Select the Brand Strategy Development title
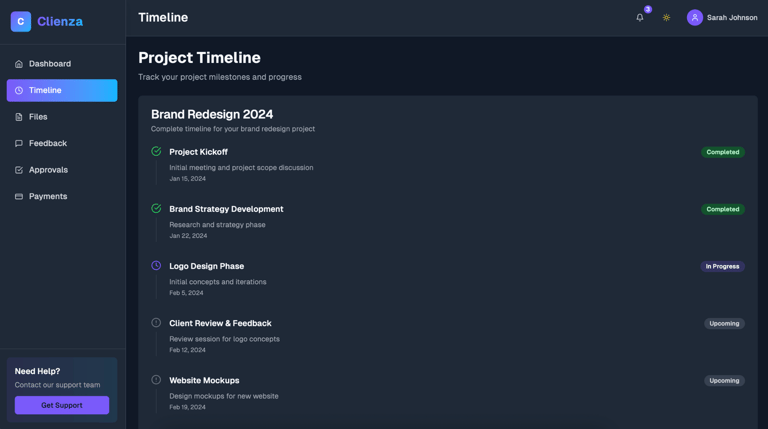 tap(226, 209)
